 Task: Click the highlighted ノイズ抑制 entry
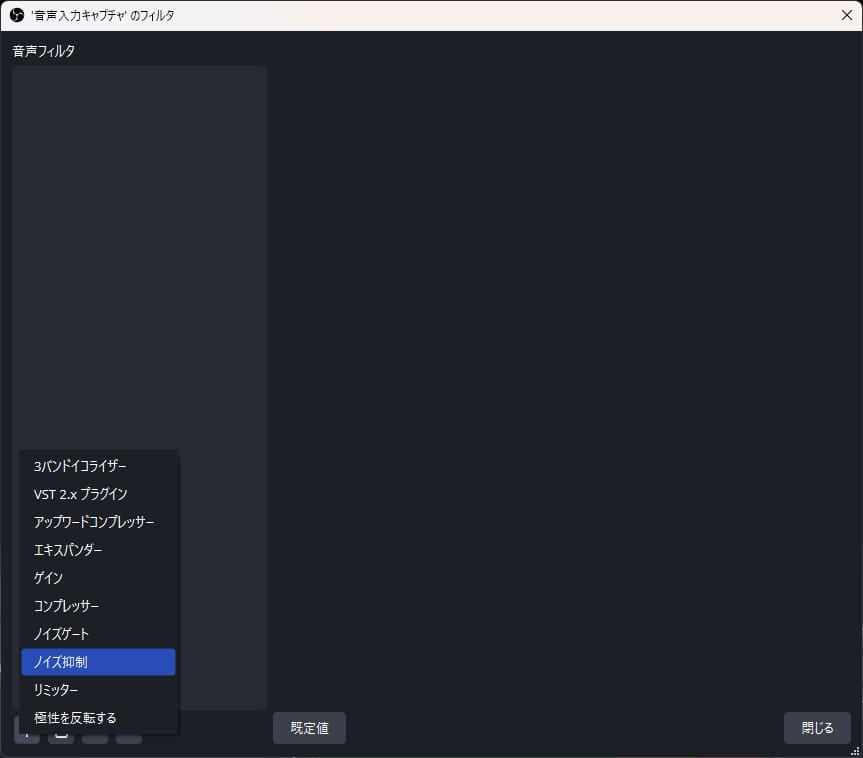click(x=99, y=662)
